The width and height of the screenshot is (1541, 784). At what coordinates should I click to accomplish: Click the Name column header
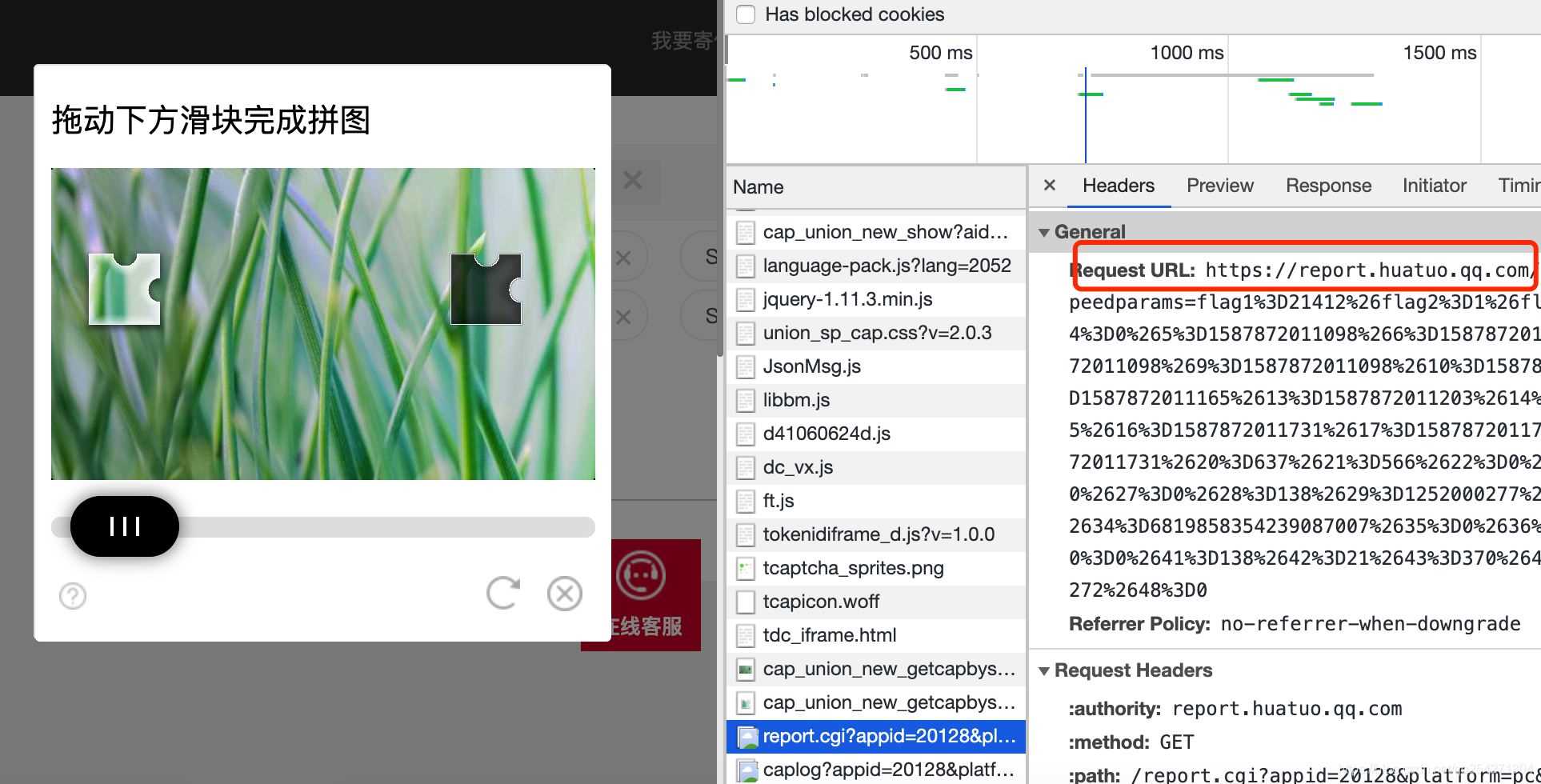pyautogui.click(x=876, y=187)
